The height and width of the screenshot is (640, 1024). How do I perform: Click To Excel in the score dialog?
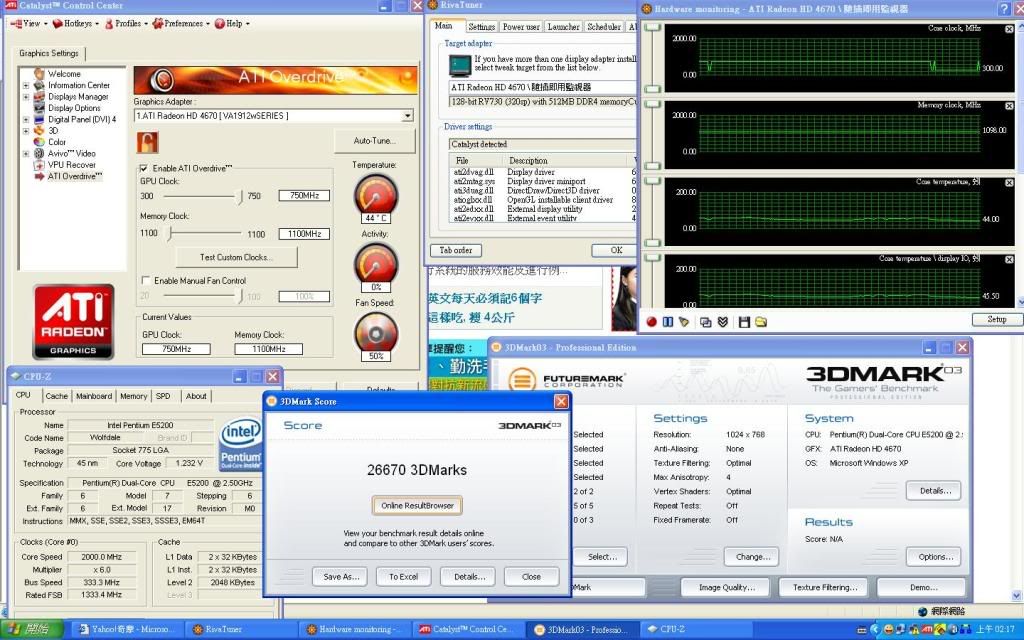point(404,577)
